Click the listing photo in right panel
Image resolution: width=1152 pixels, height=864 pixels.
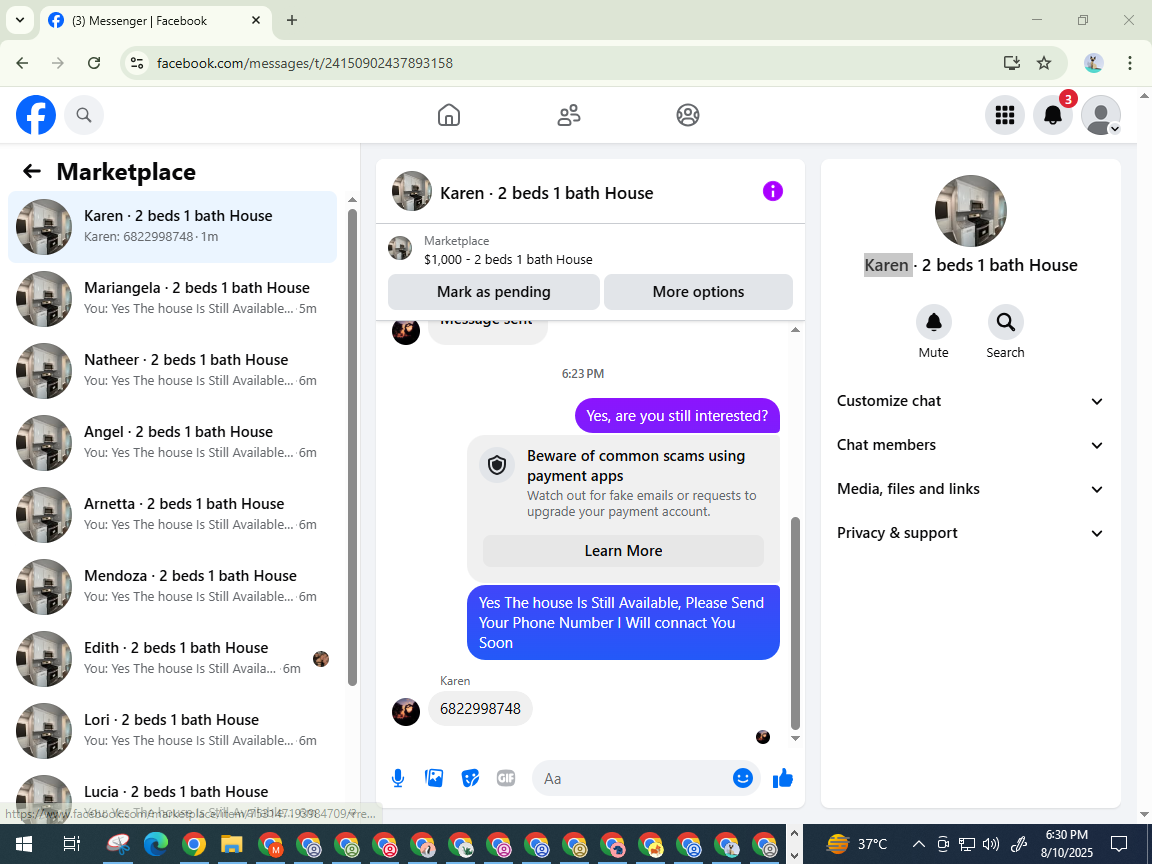[971, 211]
